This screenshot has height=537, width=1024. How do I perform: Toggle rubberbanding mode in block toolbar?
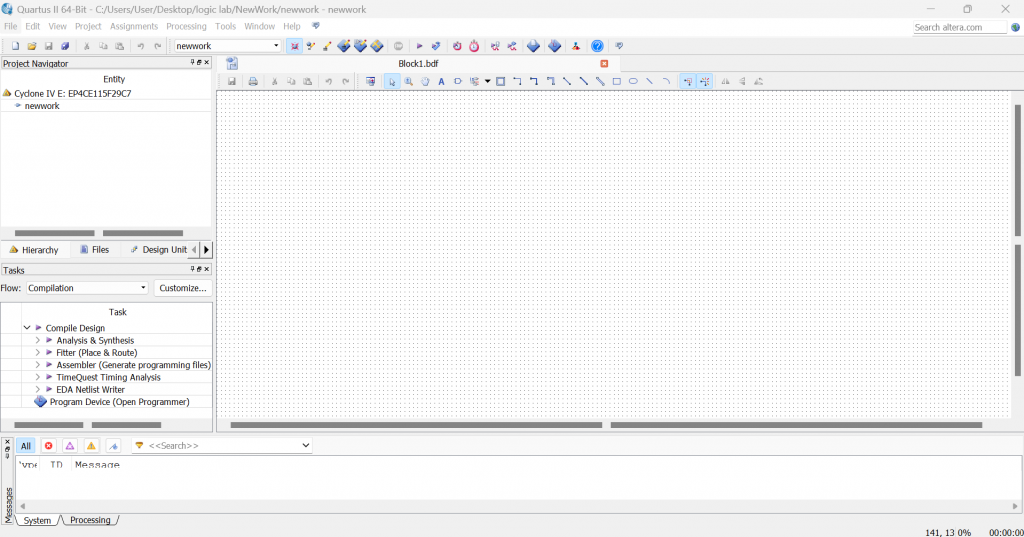tap(688, 82)
